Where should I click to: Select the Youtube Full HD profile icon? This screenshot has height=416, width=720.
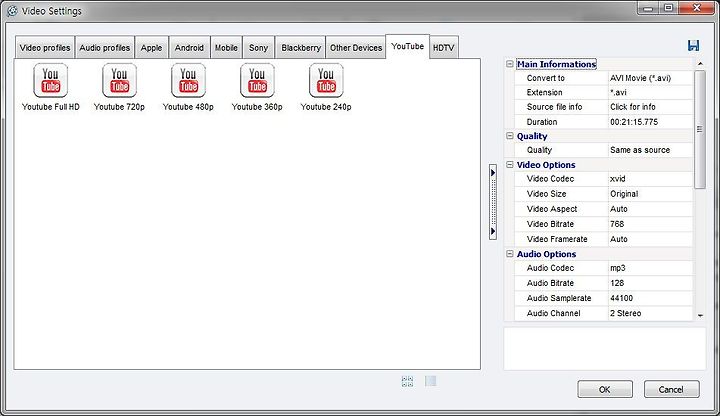click(51, 81)
